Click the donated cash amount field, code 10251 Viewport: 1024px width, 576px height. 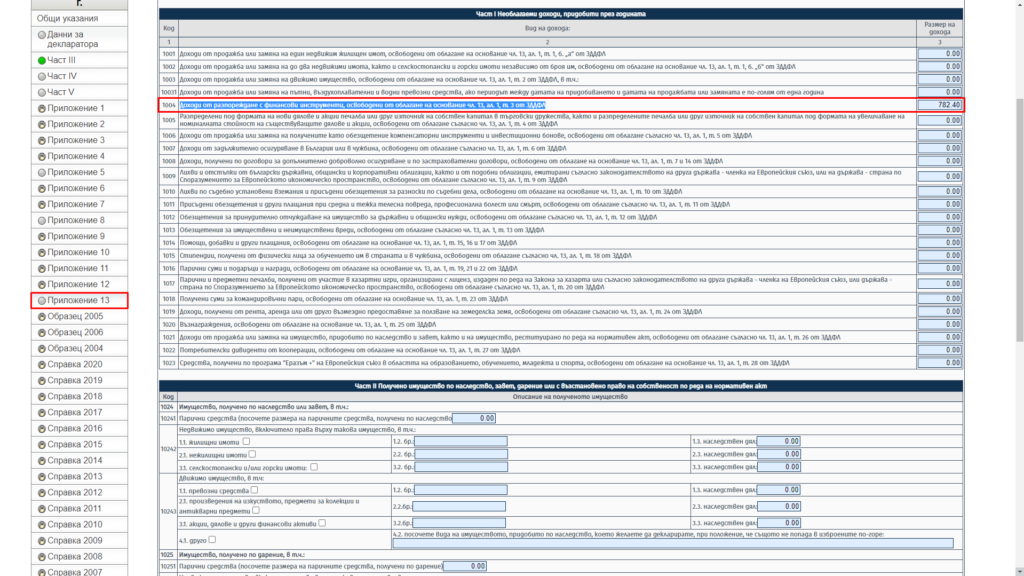(x=464, y=566)
